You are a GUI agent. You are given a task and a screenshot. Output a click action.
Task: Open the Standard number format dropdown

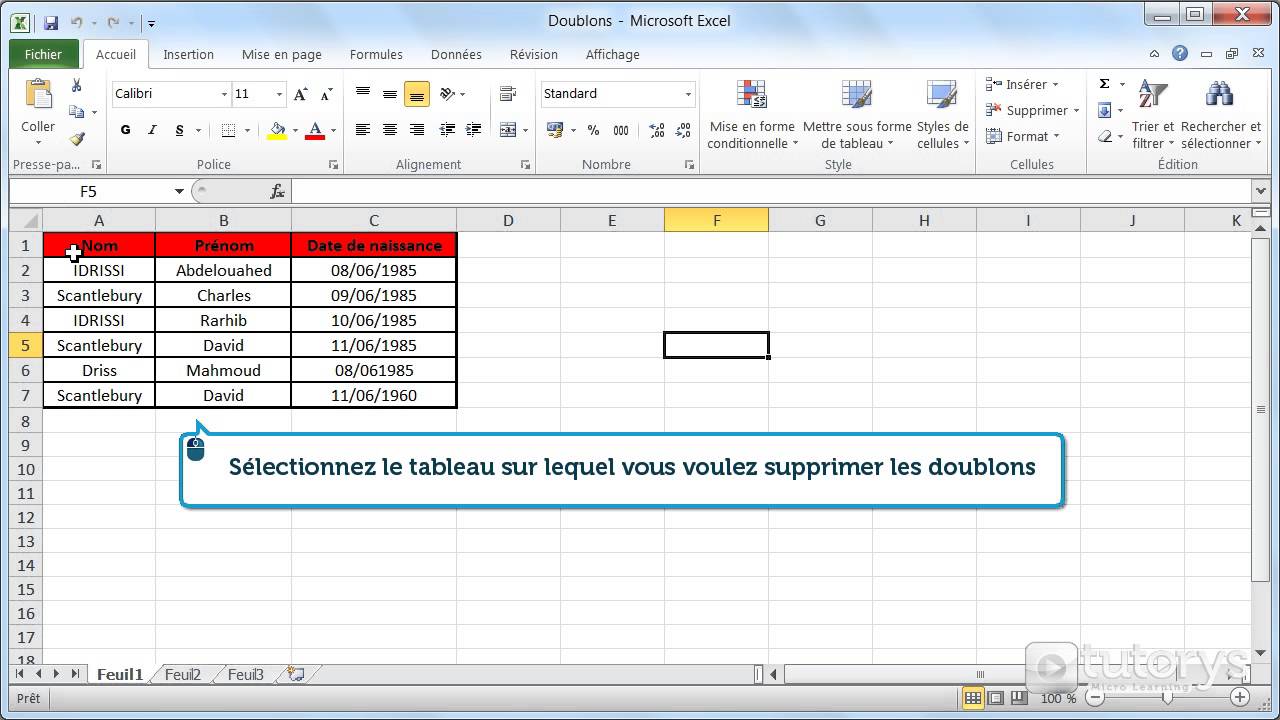pos(688,94)
